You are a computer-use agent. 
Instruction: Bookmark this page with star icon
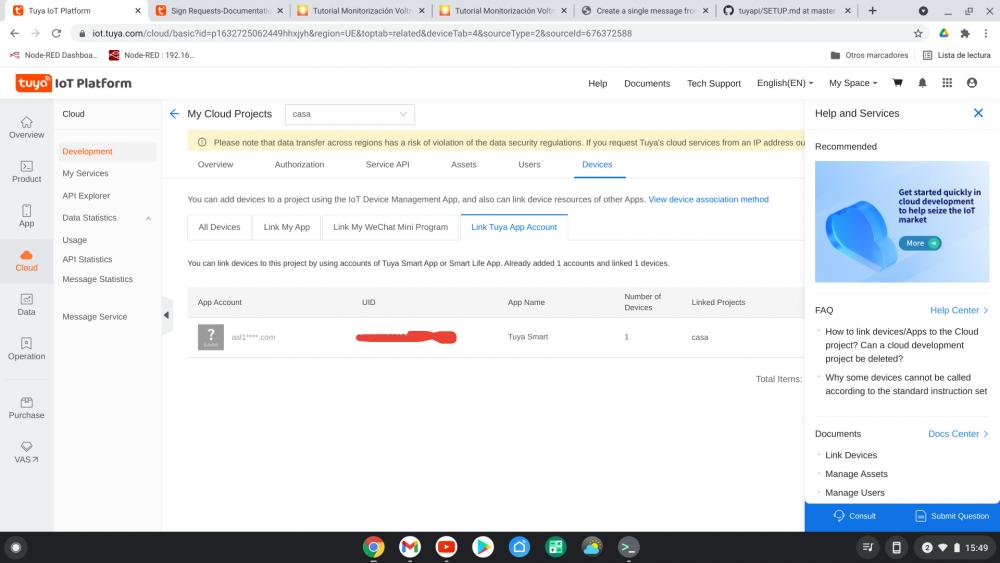coord(918,33)
